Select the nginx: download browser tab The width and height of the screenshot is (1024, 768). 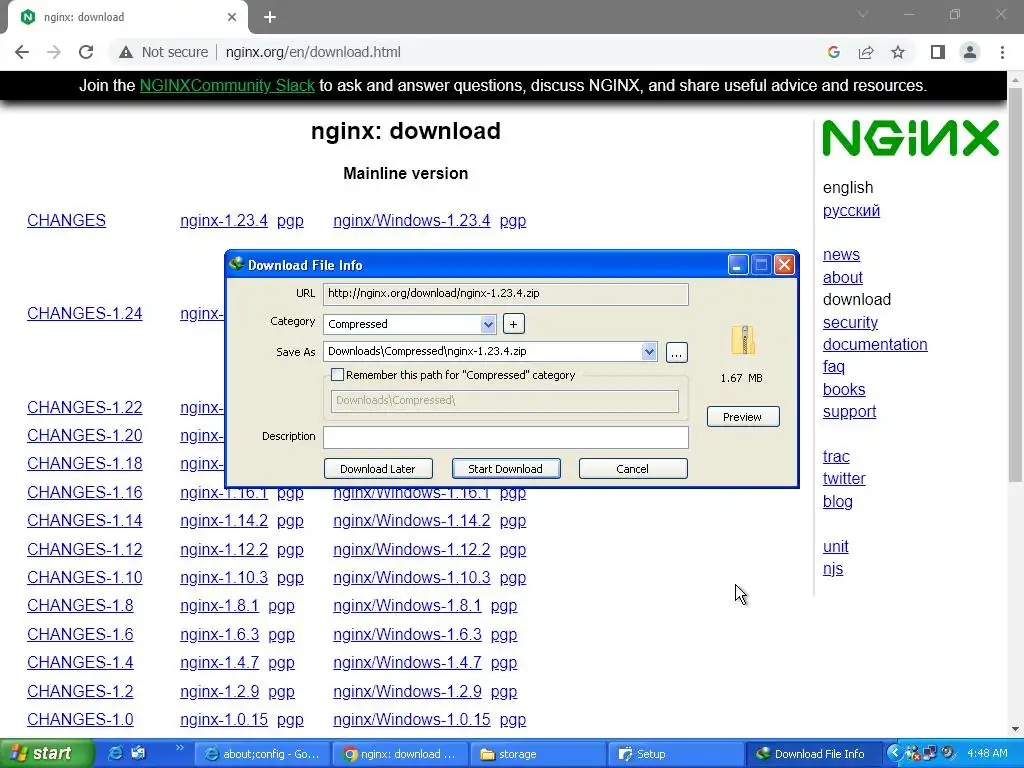127,18
